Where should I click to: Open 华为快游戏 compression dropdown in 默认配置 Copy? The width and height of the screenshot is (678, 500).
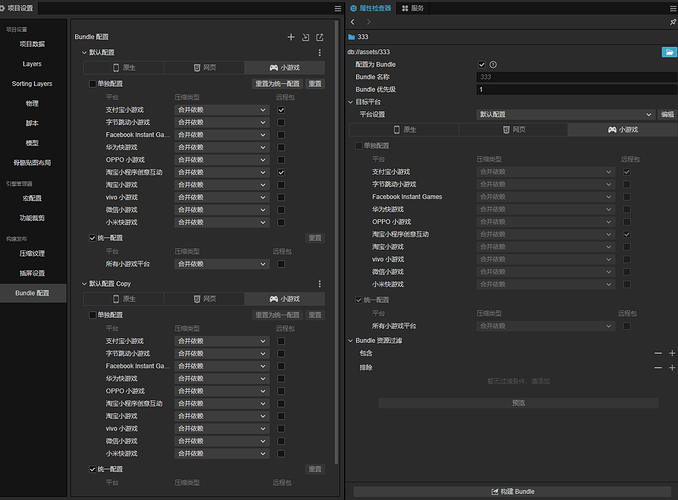coord(222,378)
